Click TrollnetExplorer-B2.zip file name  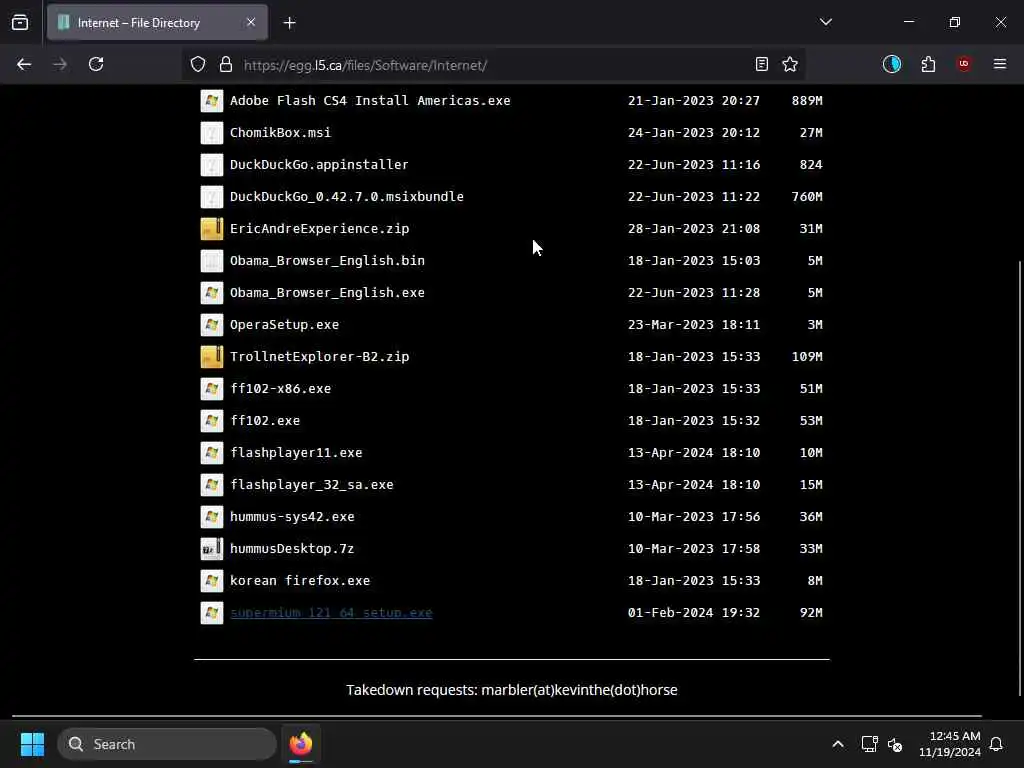click(x=319, y=357)
